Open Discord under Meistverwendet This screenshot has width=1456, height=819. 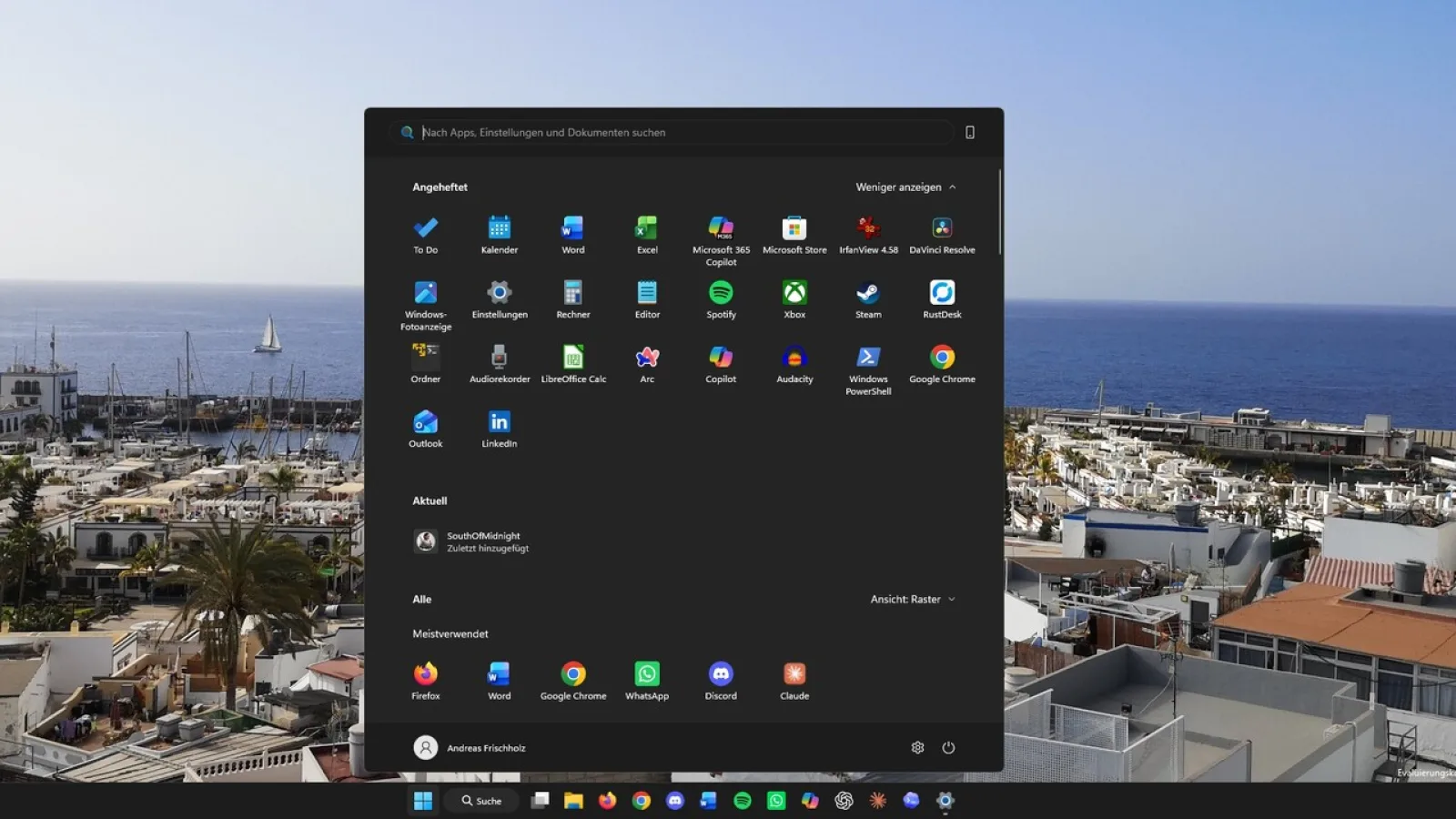pos(721,681)
